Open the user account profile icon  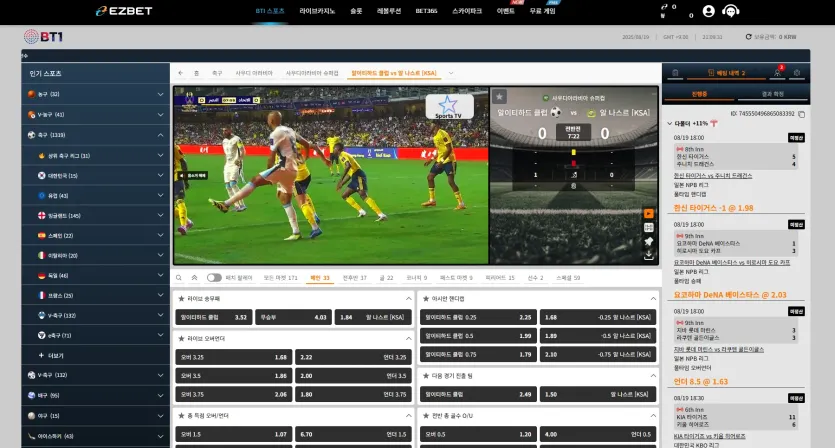click(x=708, y=11)
